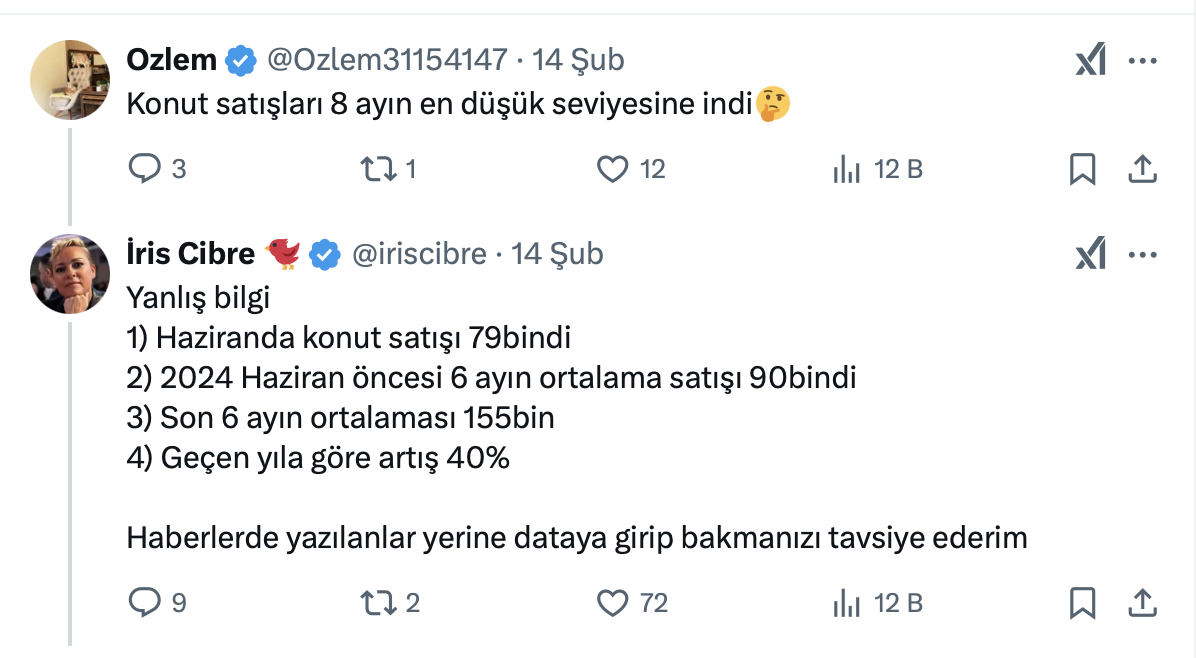
Task: View analytics on İris Cibre's tweet
Action: point(847,603)
